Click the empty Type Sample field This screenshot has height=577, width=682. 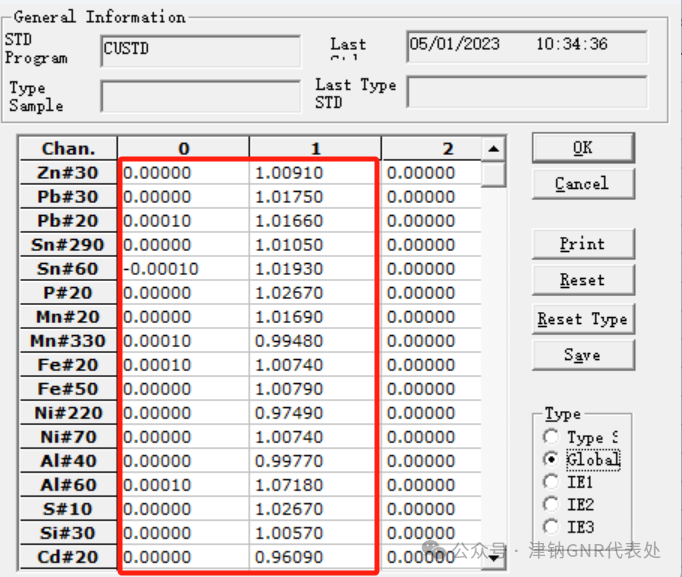click(x=201, y=96)
